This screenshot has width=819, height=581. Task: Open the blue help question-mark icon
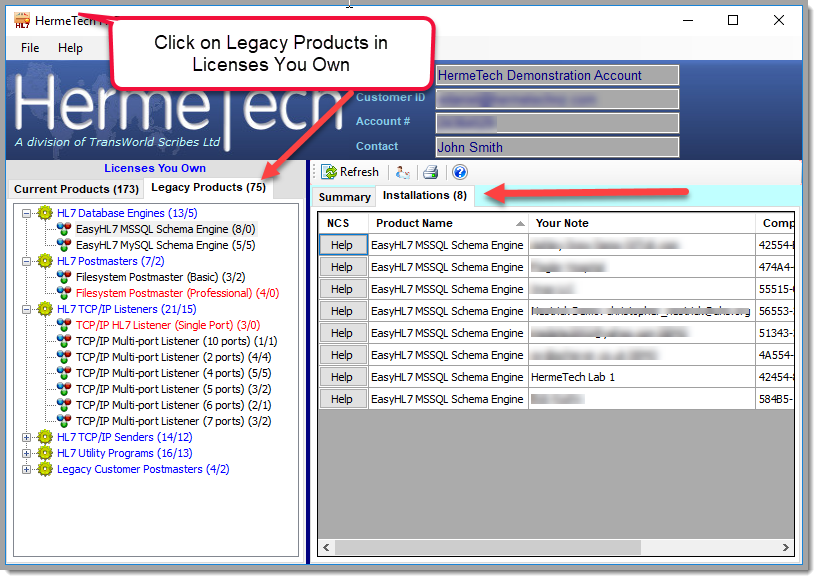(460, 172)
